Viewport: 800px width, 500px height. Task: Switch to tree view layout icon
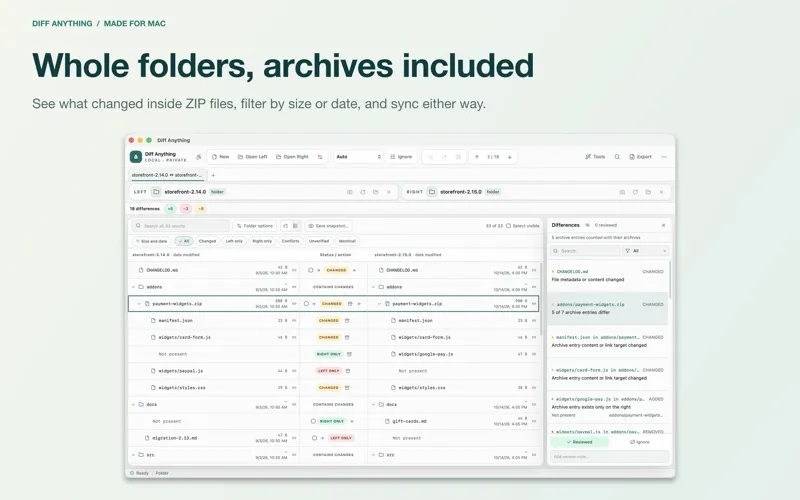tap(286, 226)
